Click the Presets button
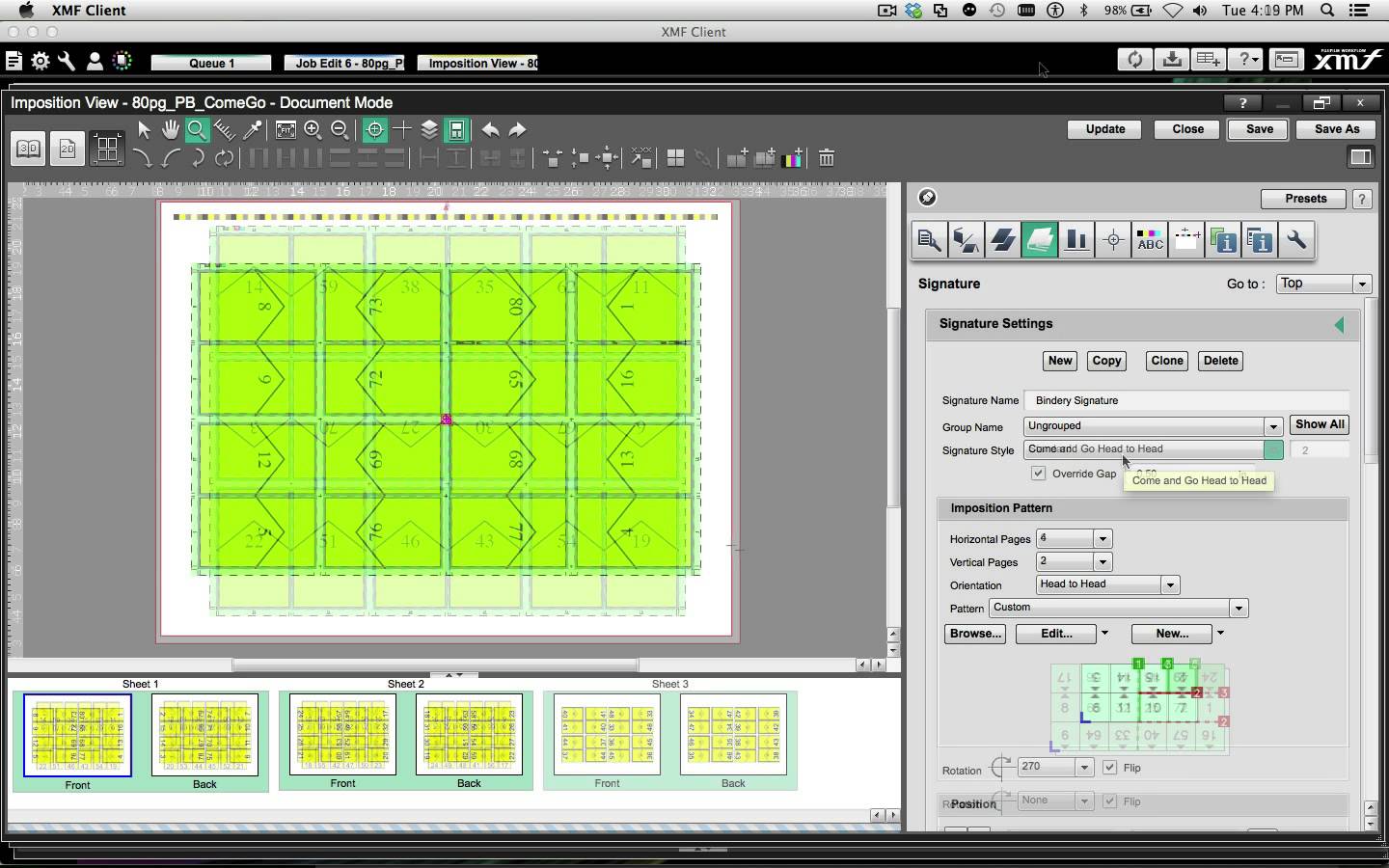The image size is (1389, 868). coord(1305,199)
